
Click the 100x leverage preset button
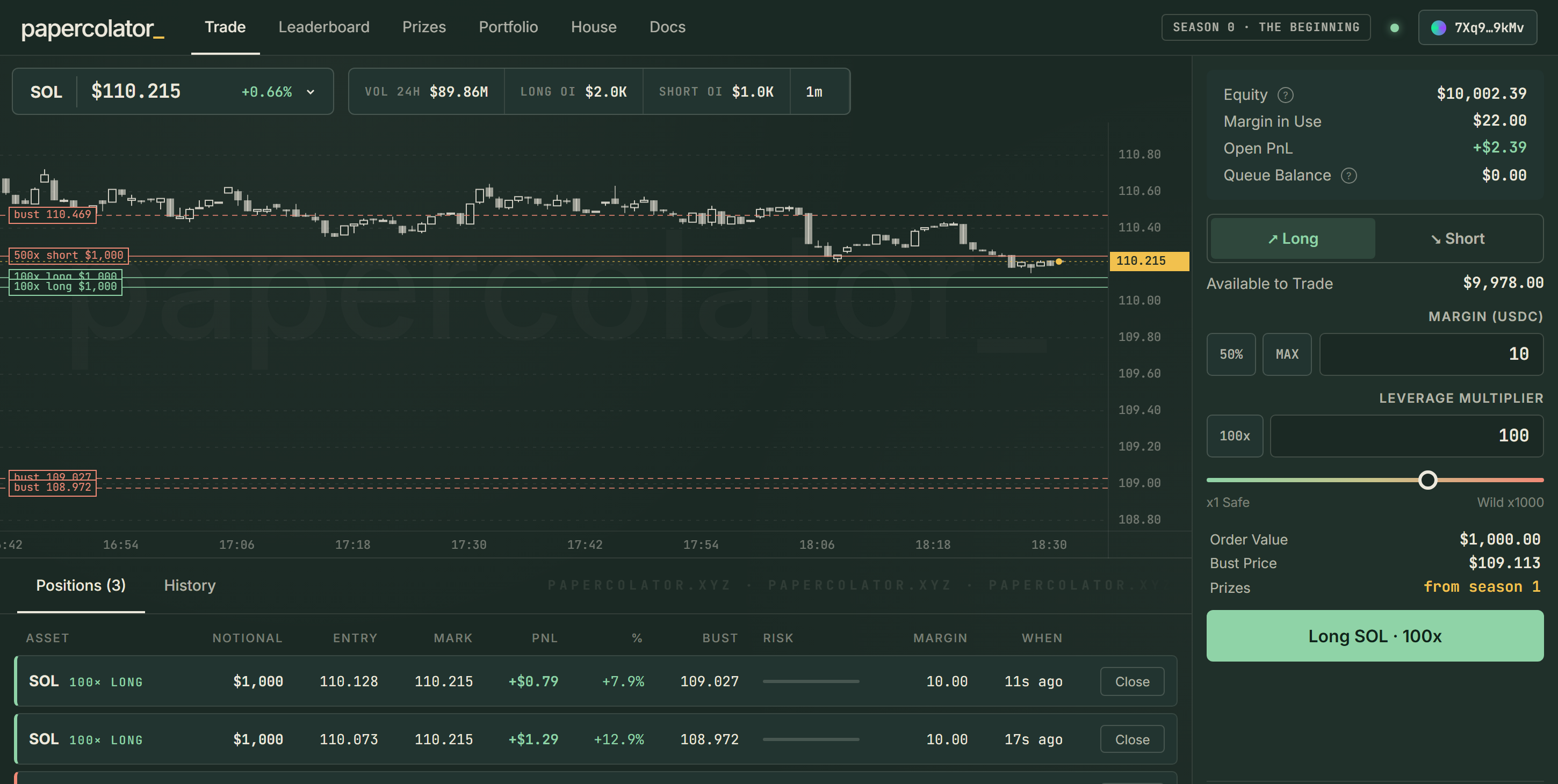[x=1235, y=436]
